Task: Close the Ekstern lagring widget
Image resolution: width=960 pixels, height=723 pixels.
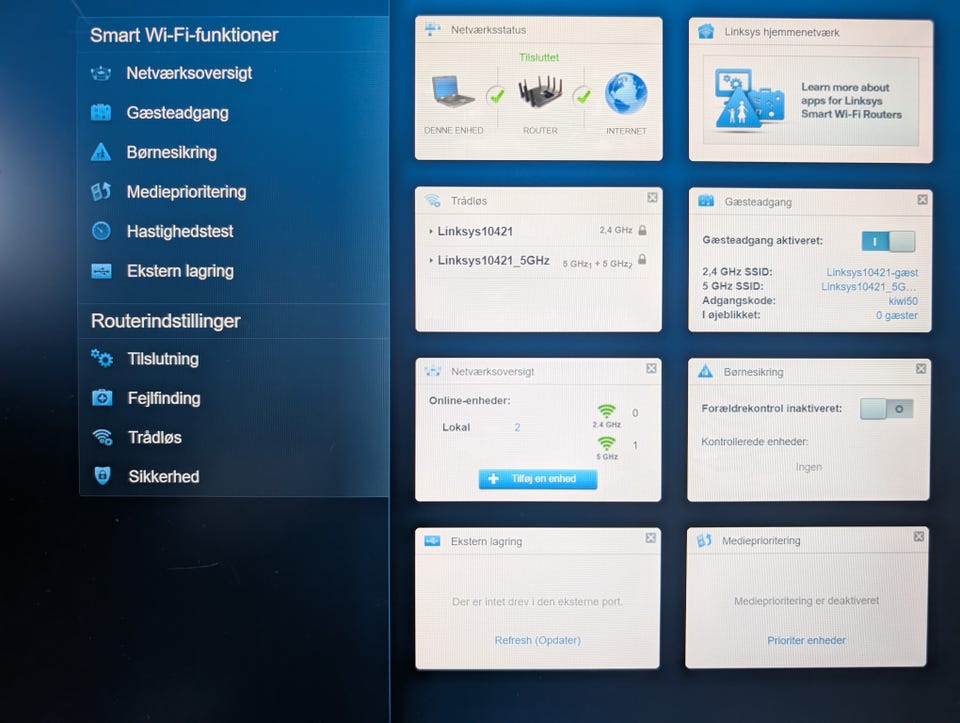Action: 650,538
